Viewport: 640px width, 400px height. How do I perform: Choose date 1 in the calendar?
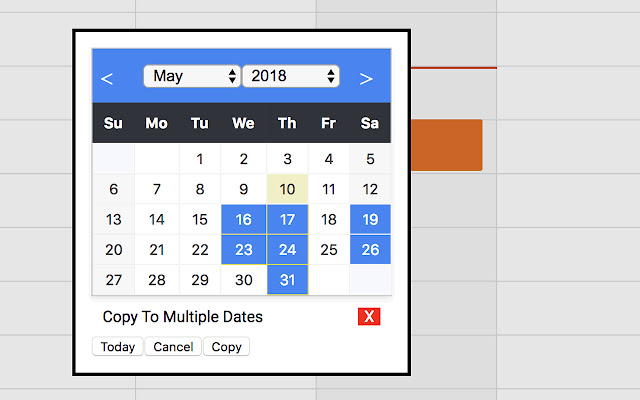[x=200, y=159]
